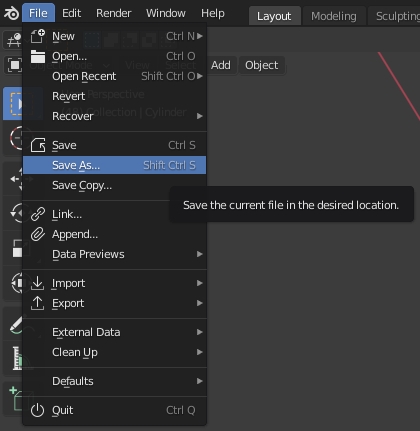Click the Blender logo icon
Screen dimensions: 420x431
(x=11, y=13)
